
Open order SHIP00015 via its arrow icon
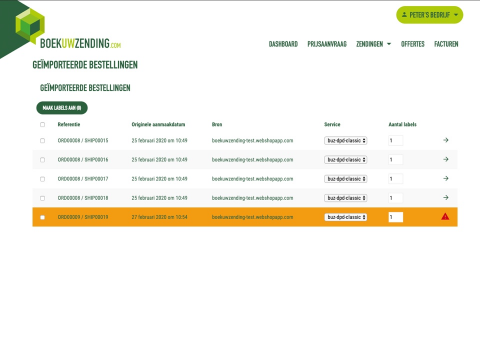pos(446,140)
